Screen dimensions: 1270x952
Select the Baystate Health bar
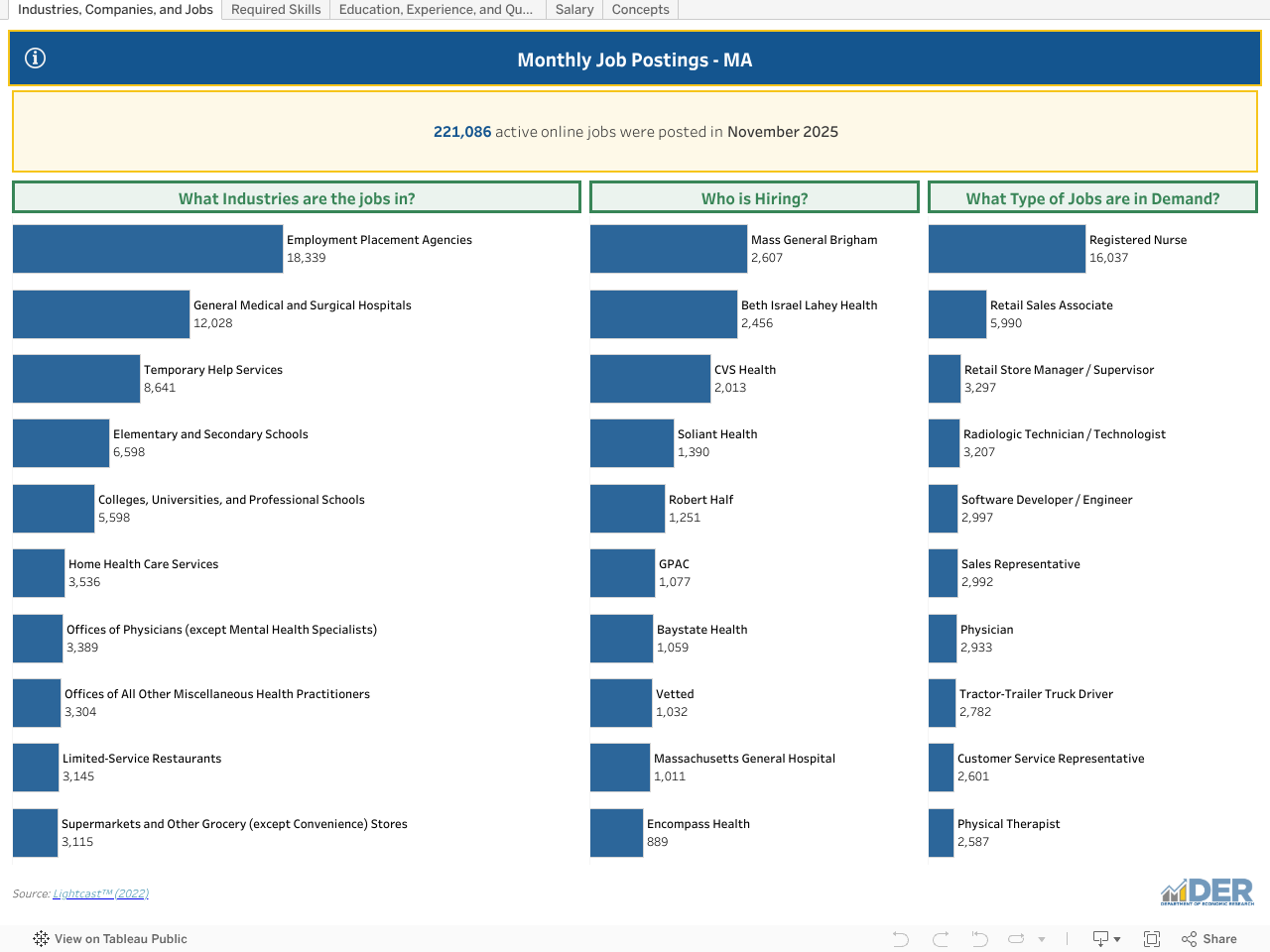[622, 639]
